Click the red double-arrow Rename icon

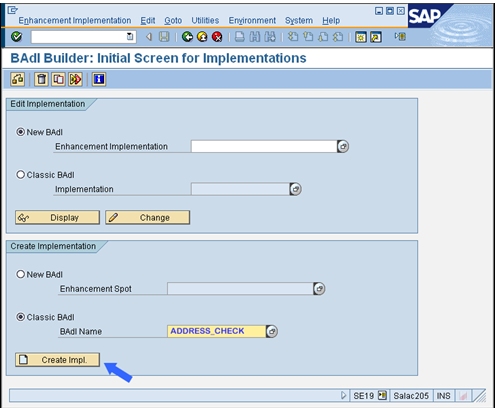click(76, 79)
